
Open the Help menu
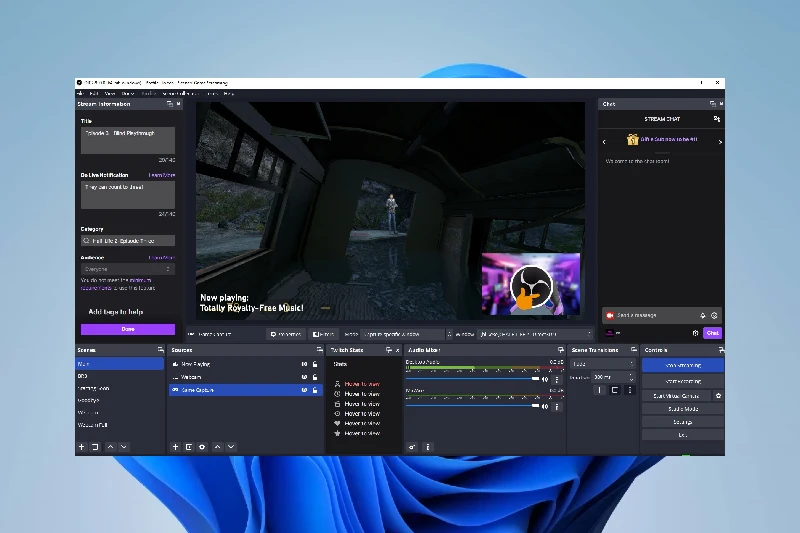[x=229, y=94]
